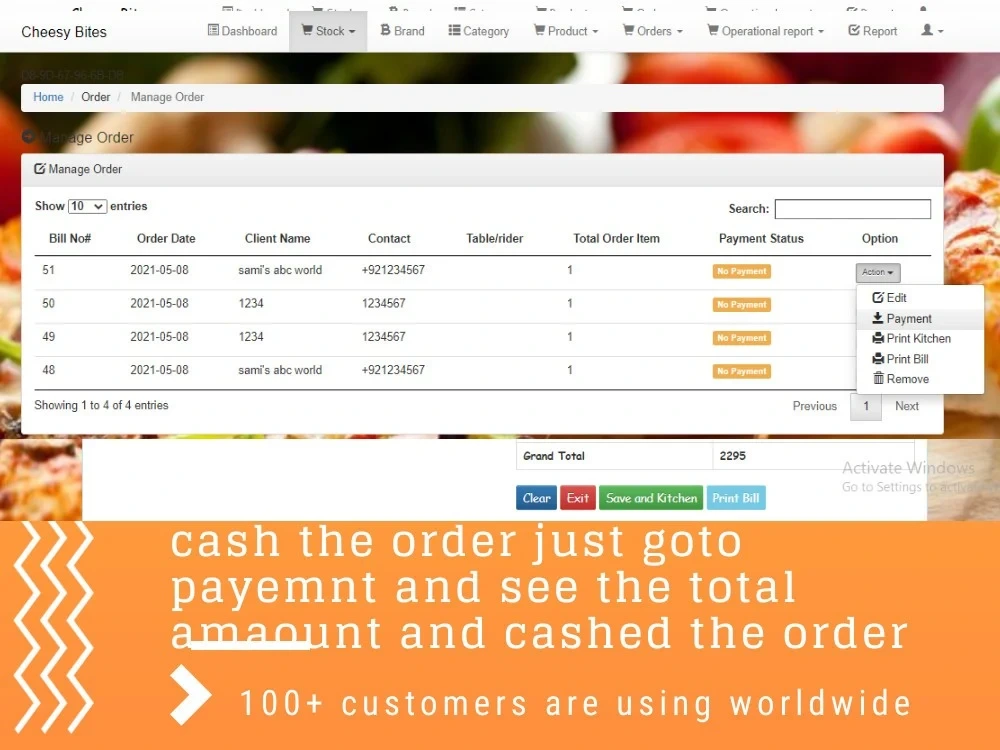Viewport: 1000px width, 750px height.
Task: Select bill number 48 cell
Action: click(48, 370)
